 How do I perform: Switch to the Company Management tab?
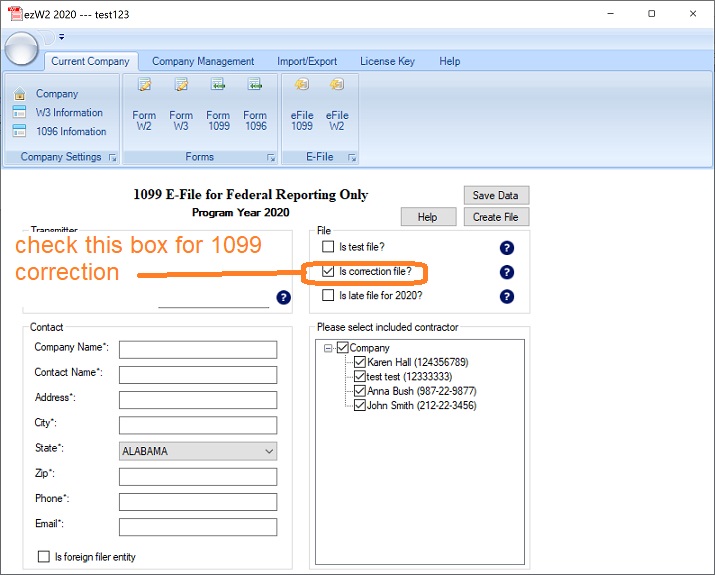point(203,61)
